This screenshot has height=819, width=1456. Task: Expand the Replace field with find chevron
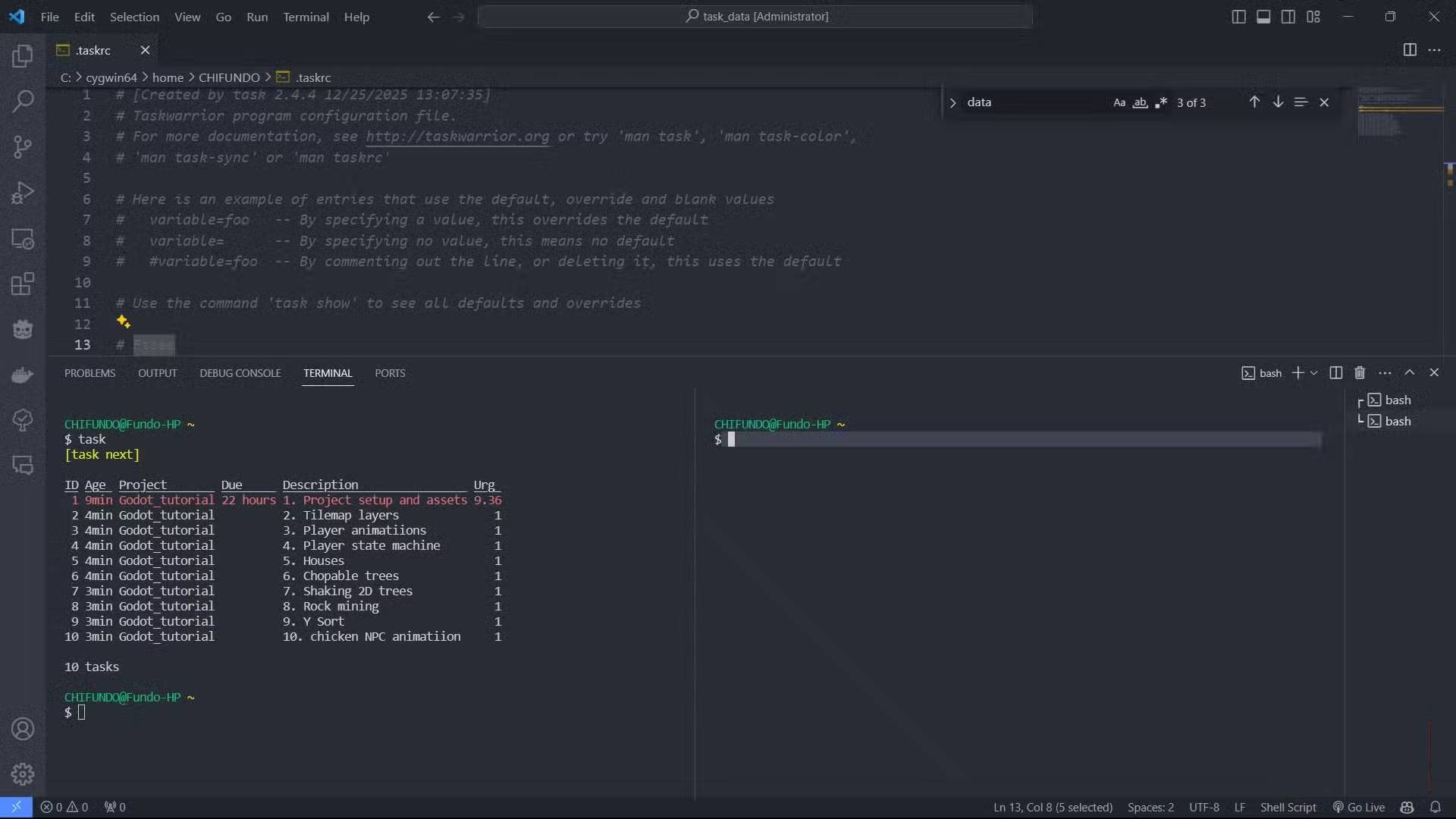(953, 102)
